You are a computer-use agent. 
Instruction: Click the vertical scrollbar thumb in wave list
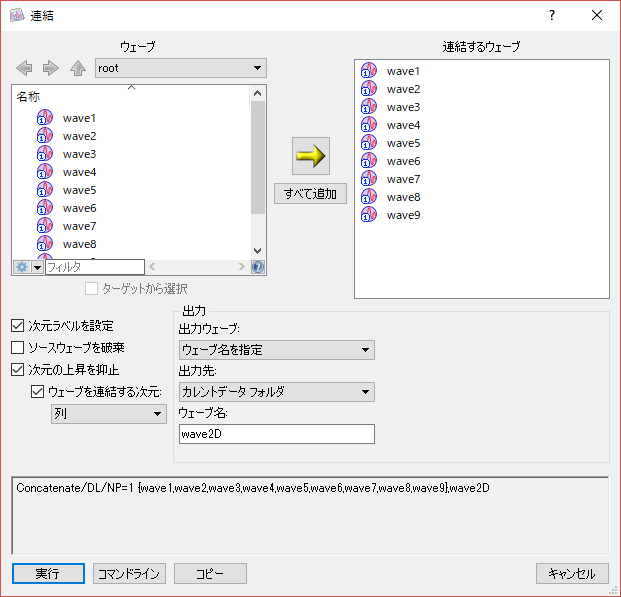point(258,157)
